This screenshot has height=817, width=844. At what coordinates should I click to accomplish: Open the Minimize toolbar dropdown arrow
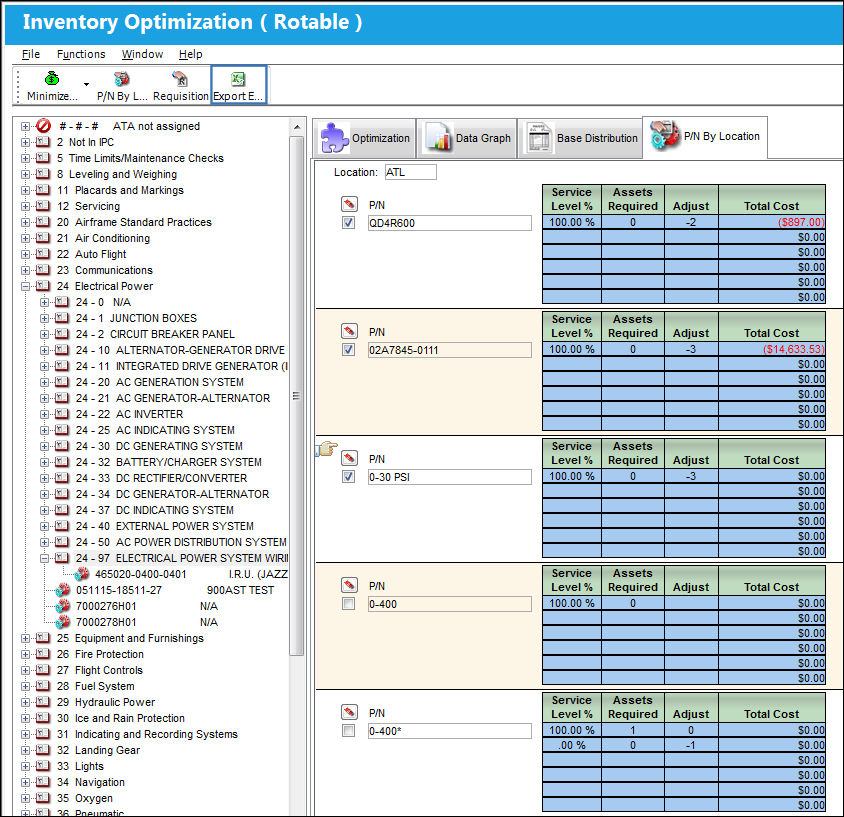coord(86,84)
